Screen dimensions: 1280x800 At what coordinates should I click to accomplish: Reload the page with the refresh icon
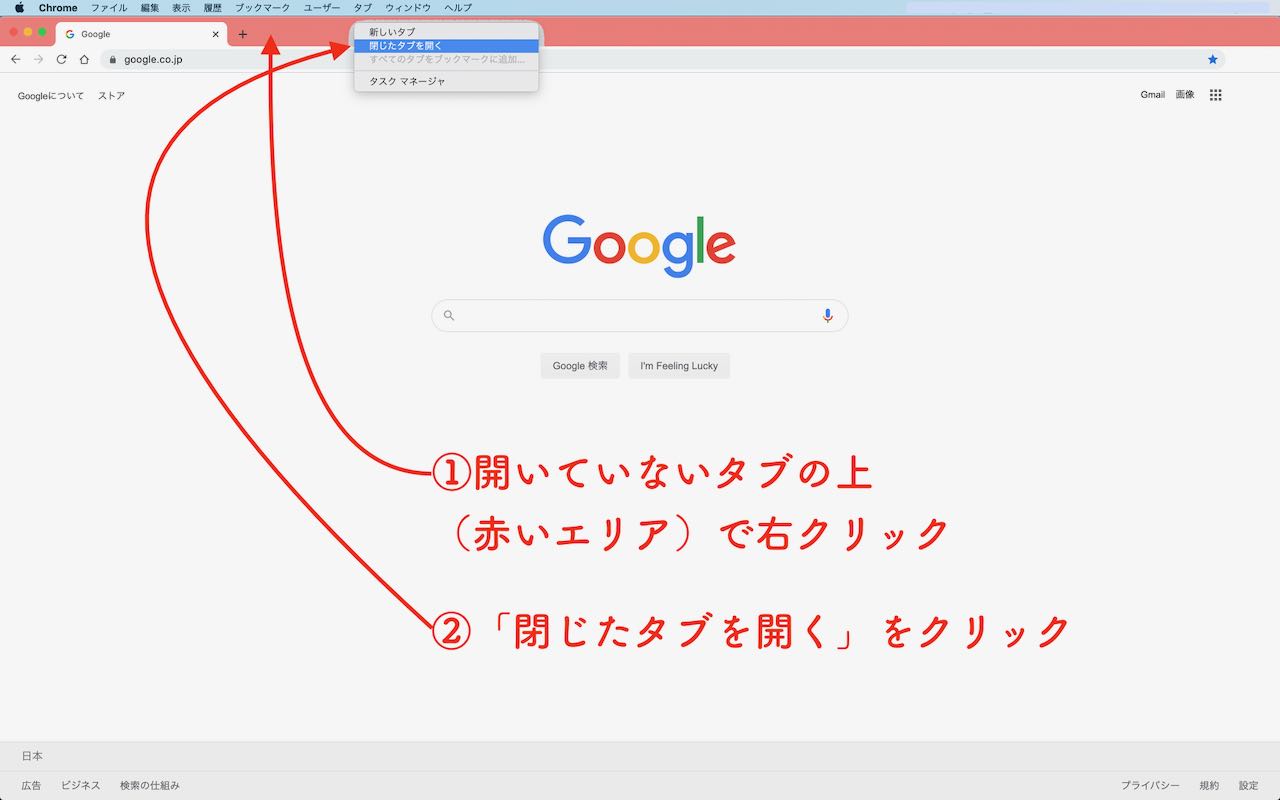tap(61, 59)
